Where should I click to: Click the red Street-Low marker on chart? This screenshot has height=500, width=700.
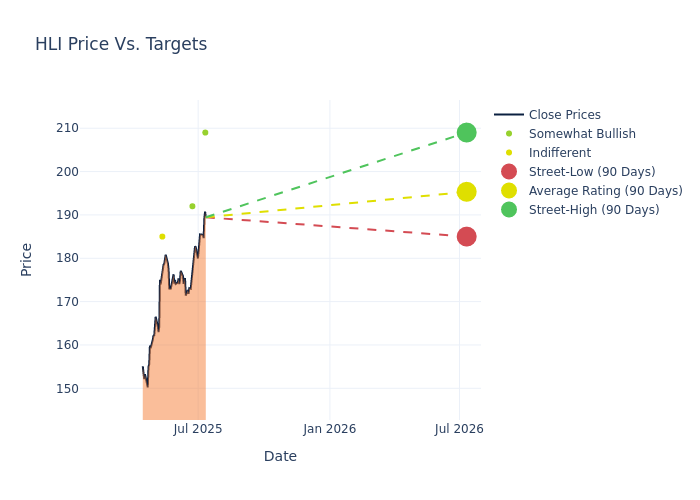pos(466,237)
